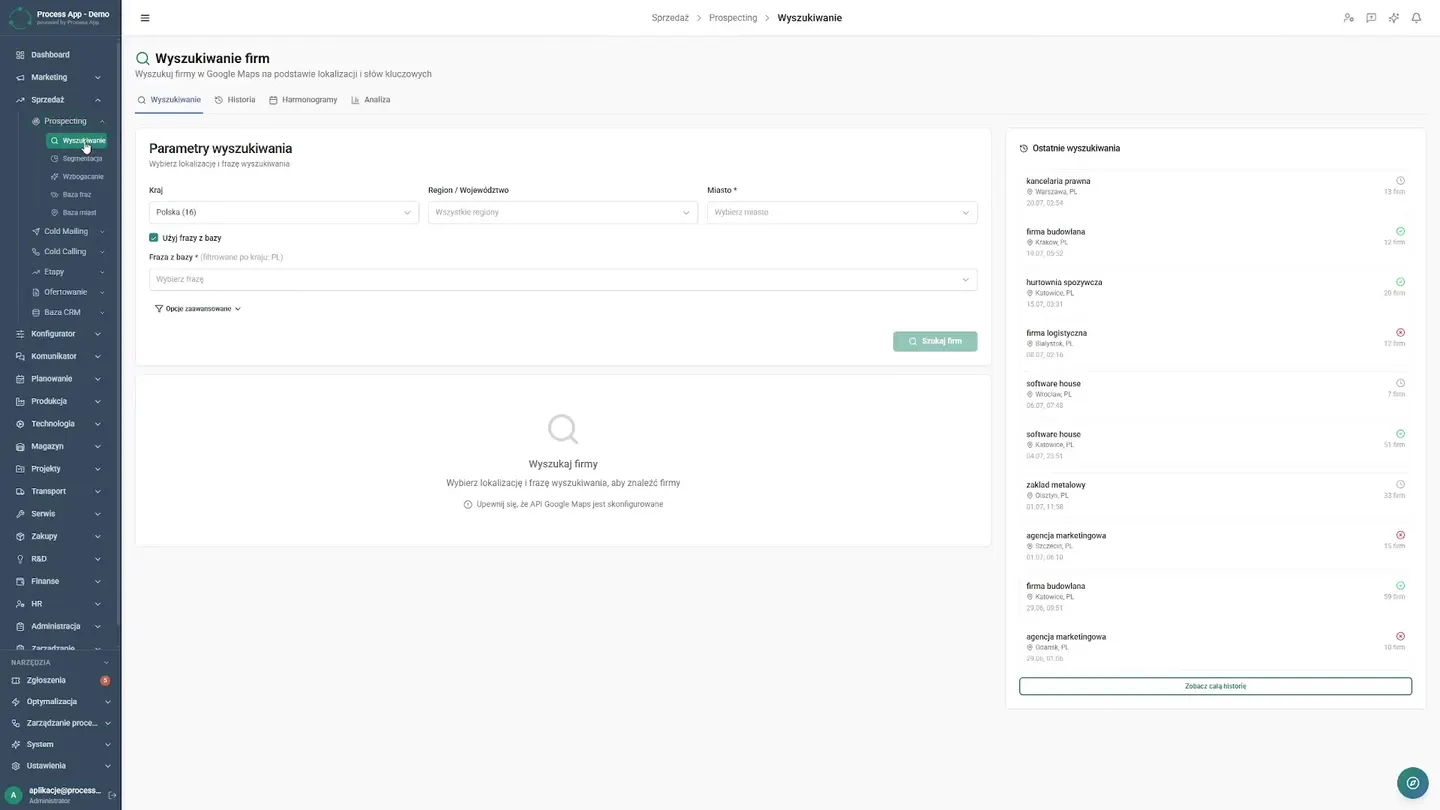This screenshot has height=810, width=1440.
Task: Collapse the Sprzedaż sidebar section
Action: (60, 100)
